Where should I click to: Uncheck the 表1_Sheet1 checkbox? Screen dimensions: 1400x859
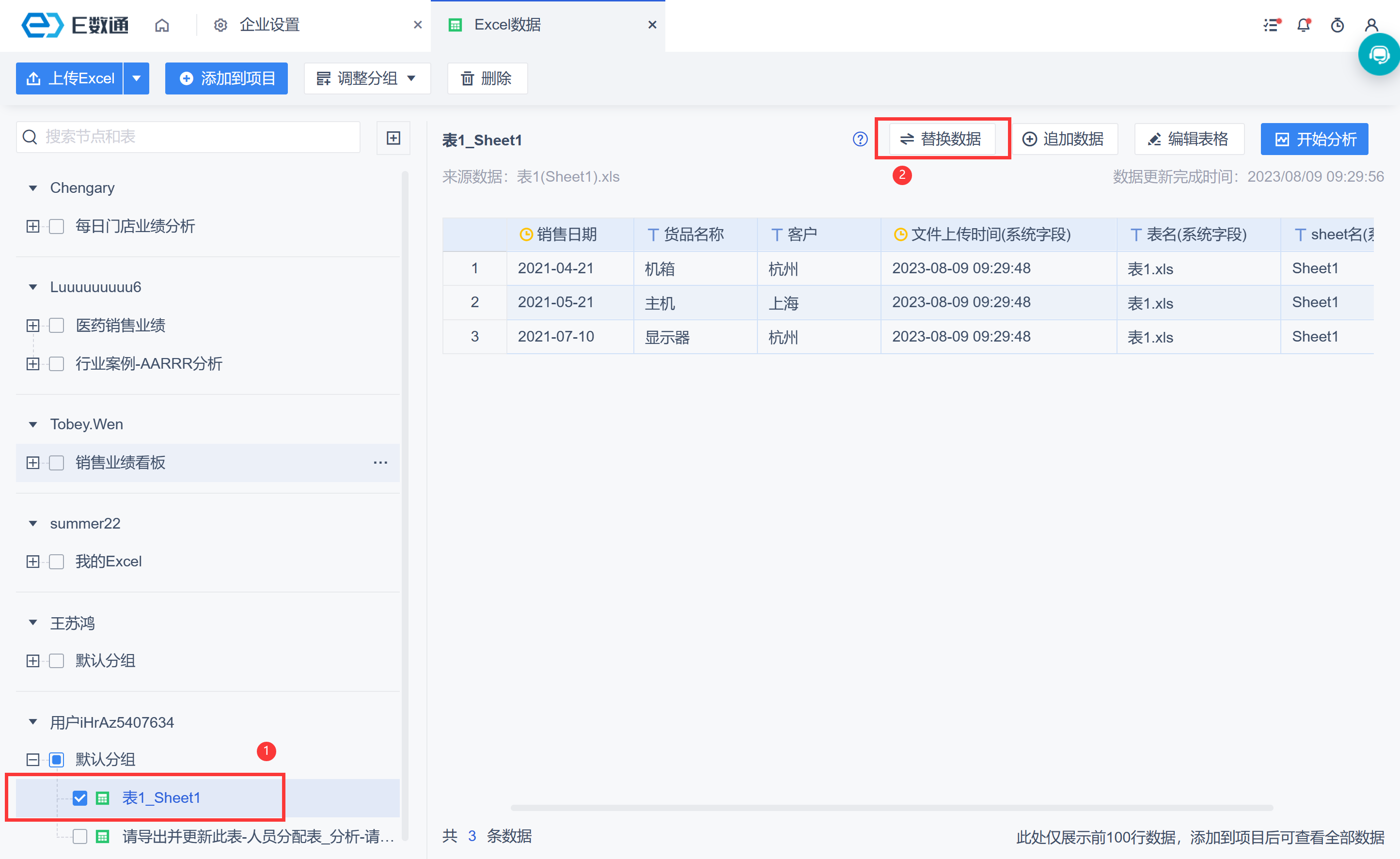pos(80,797)
